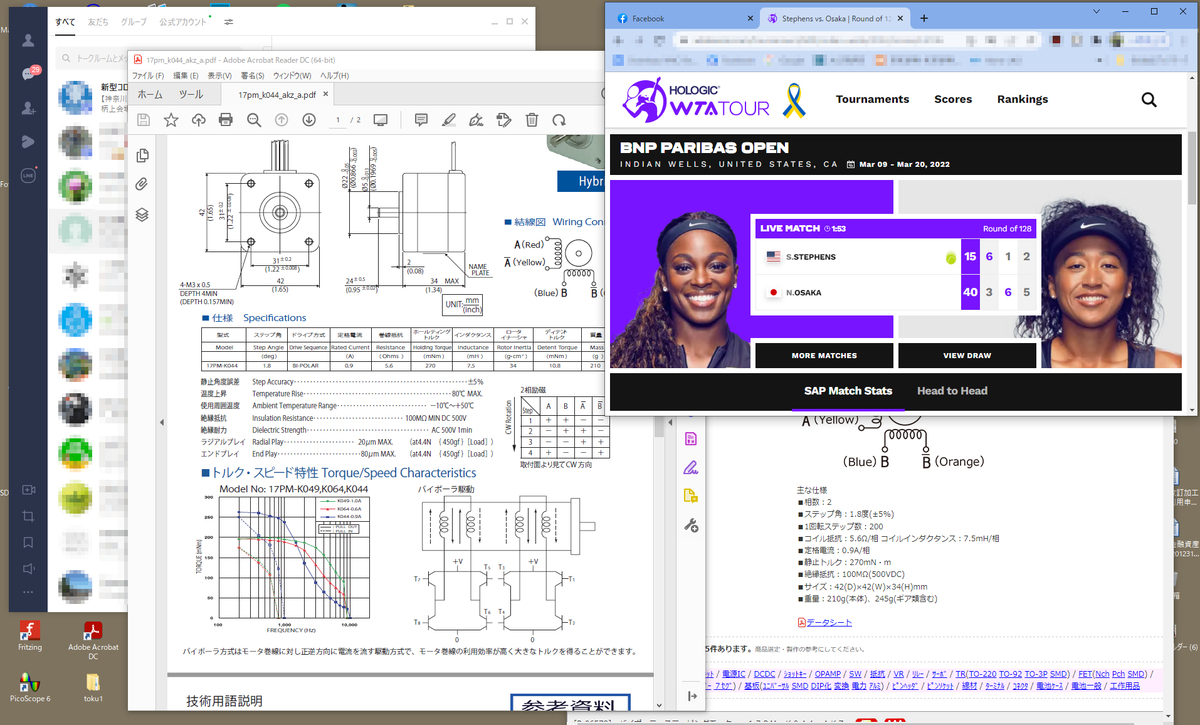Open Adobe Acrobat DC desktop shortcut
This screenshot has height=725, width=1200.
tap(93, 640)
